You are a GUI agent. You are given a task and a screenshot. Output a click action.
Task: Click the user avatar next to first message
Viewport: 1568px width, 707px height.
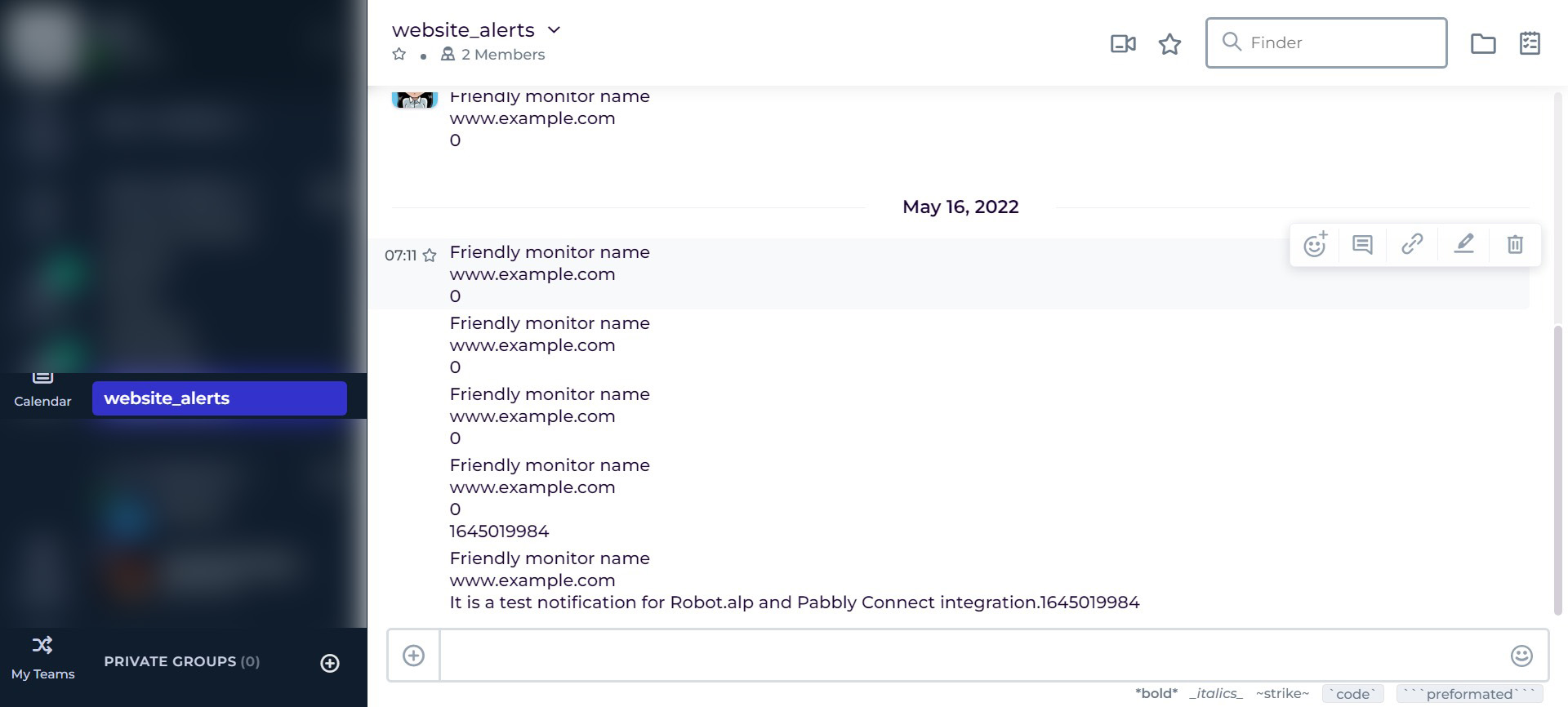pyautogui.click(x=415, y=98)
